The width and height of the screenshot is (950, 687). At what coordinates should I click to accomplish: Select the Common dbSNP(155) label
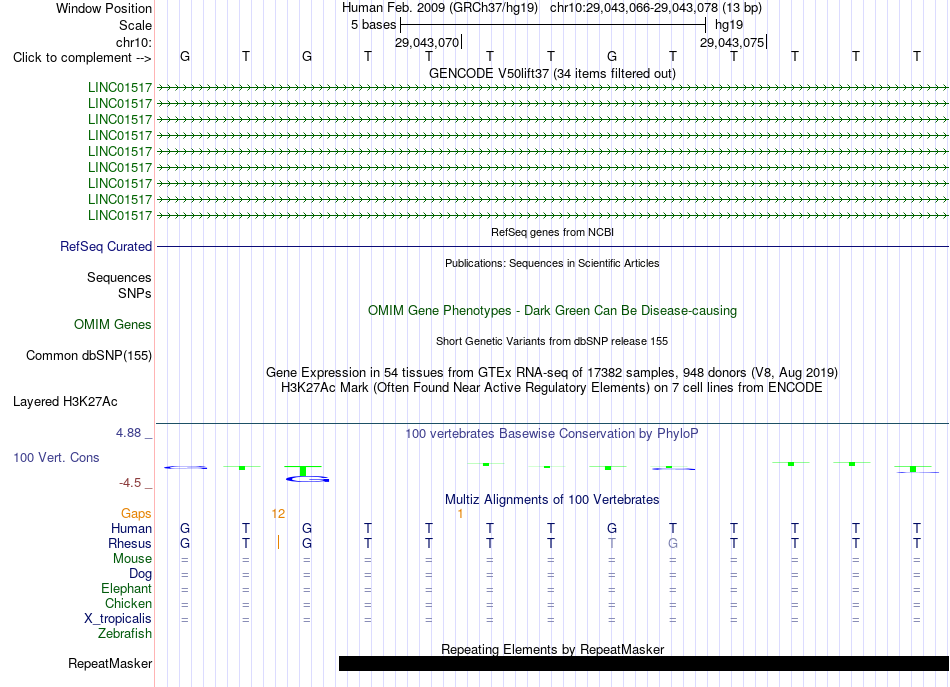pyautogui.click(x=89, y=356)
